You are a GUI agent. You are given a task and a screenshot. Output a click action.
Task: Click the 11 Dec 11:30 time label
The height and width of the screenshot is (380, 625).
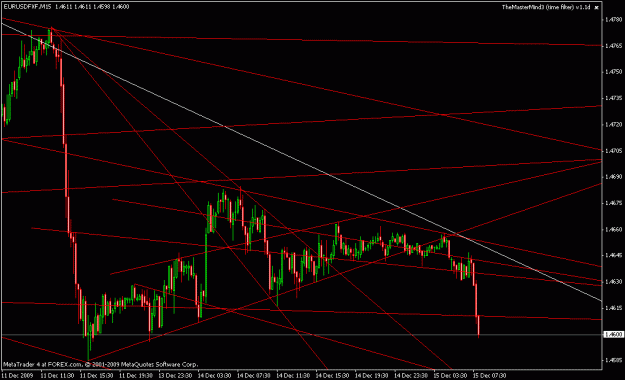point(57,376)
